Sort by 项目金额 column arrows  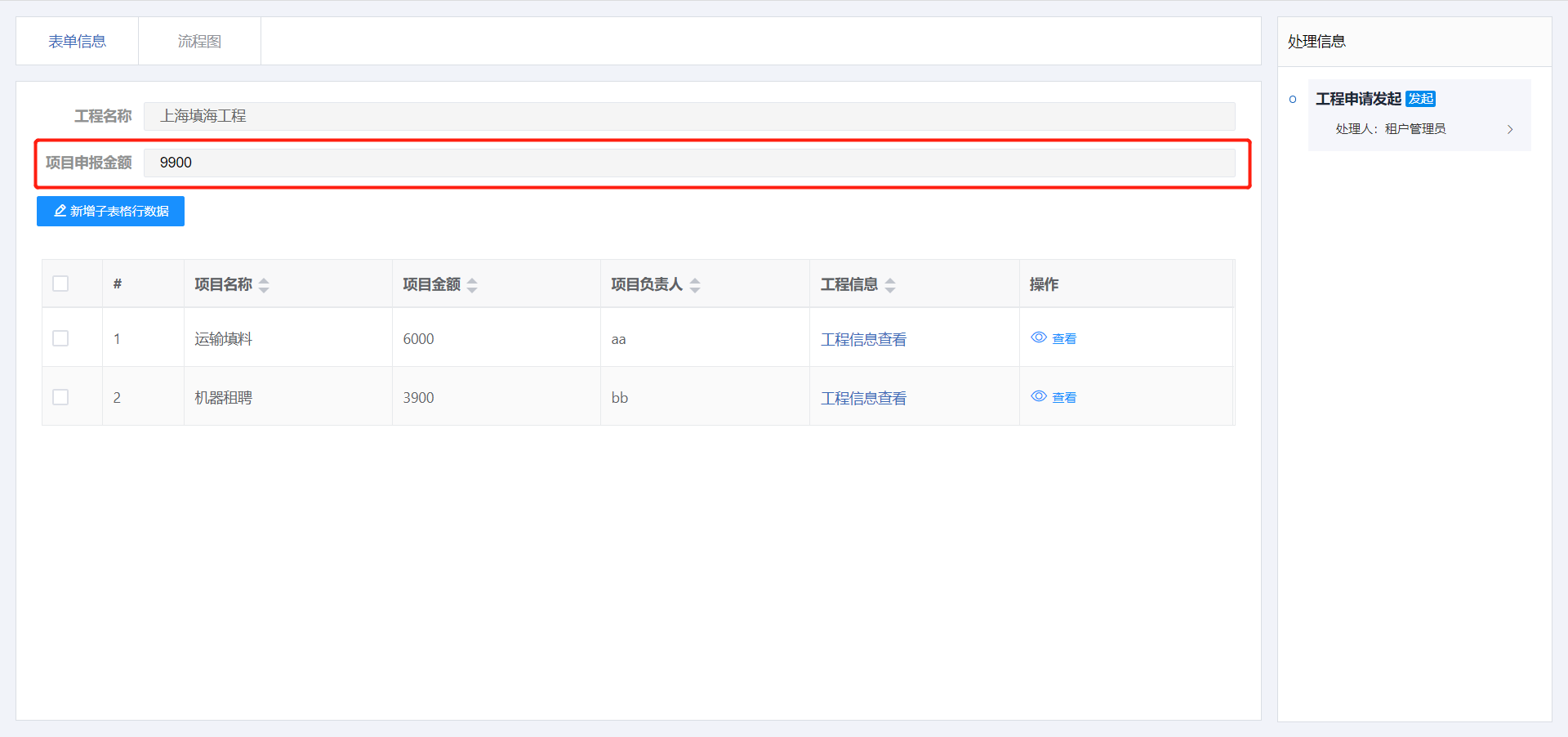pyautogui.click(x=472, y=285)
